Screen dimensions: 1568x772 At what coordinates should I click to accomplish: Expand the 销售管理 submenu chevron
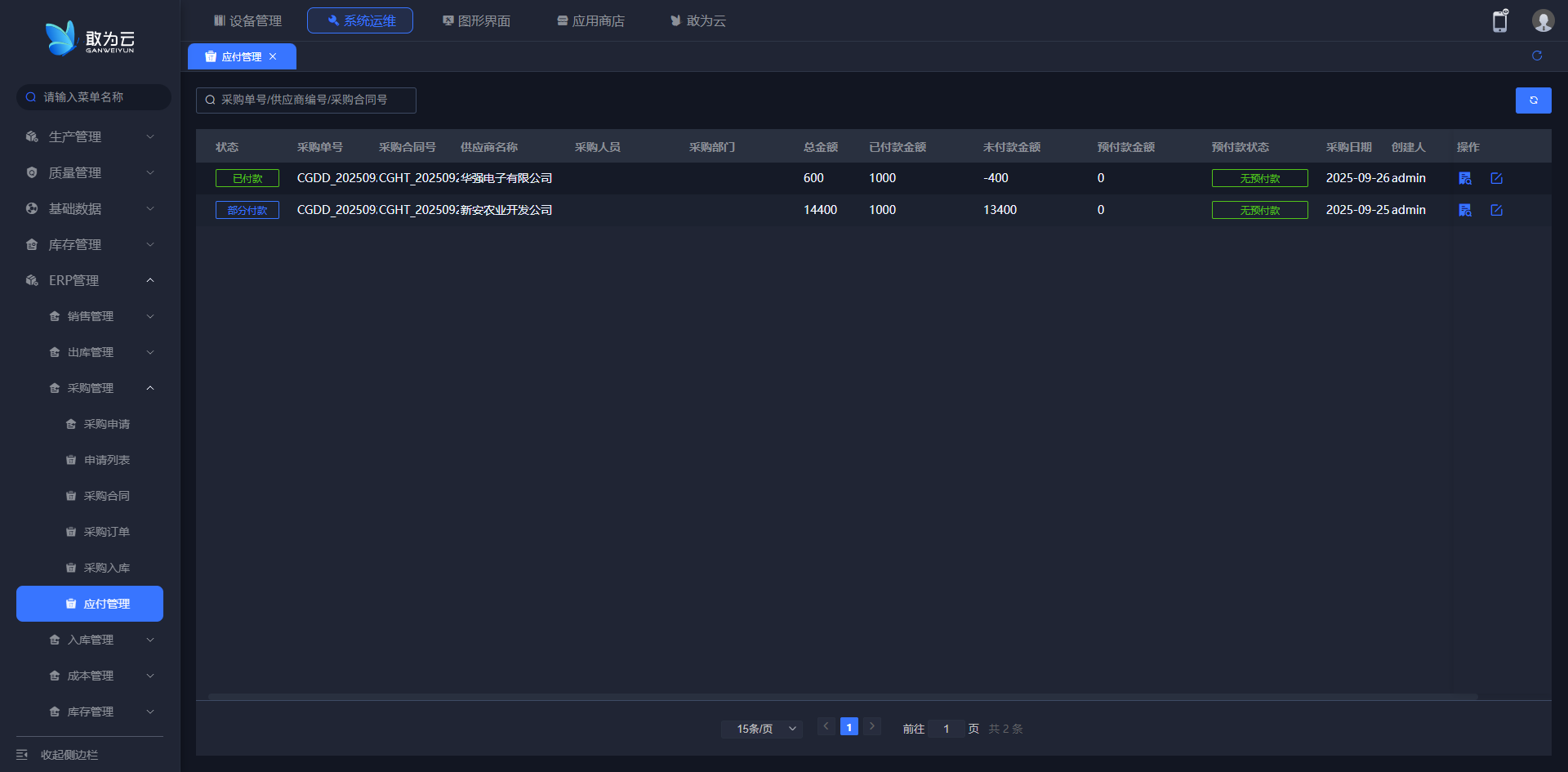coord(150,316)
